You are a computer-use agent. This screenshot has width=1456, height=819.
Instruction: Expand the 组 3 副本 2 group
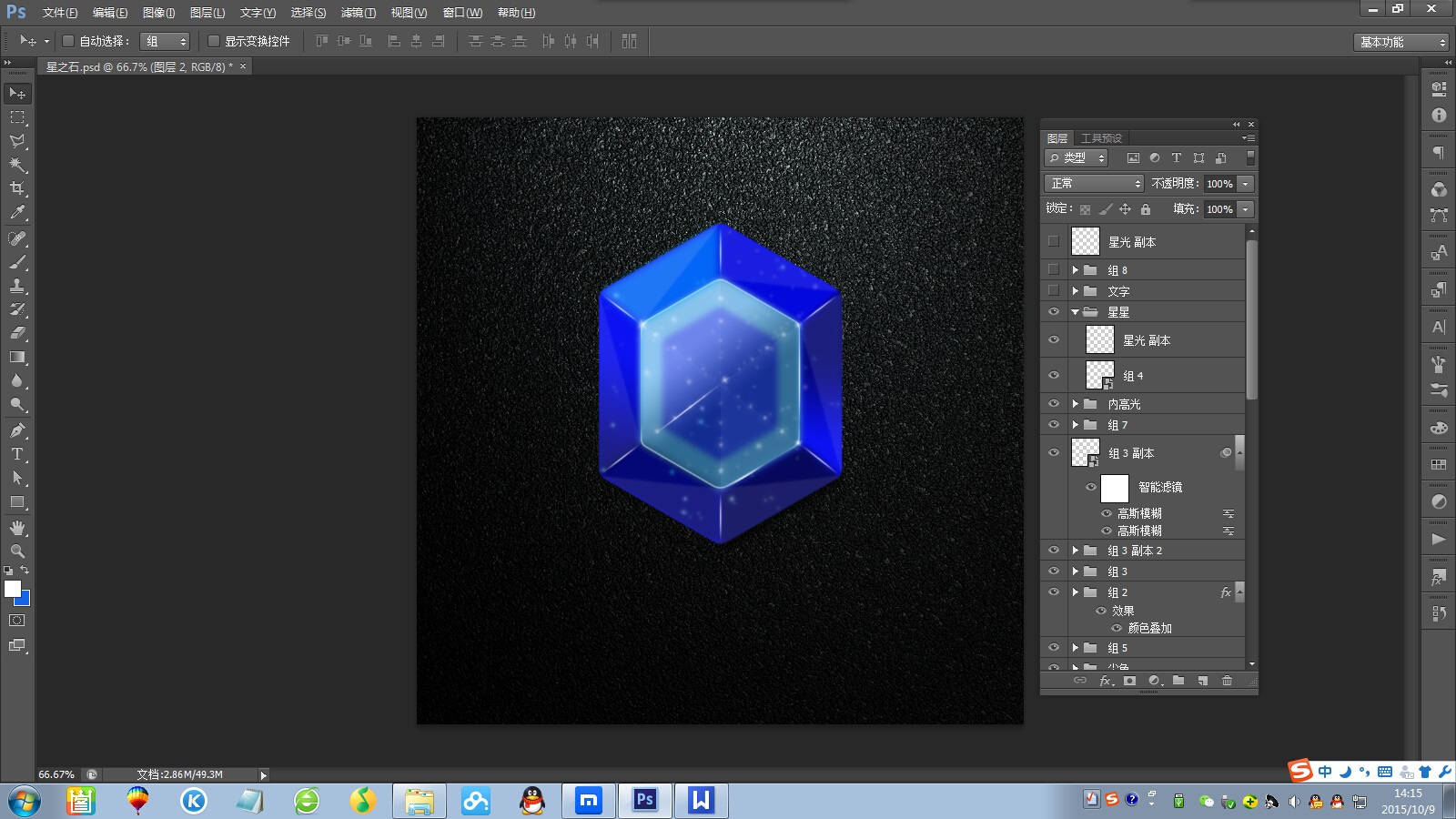point(1076,550)
